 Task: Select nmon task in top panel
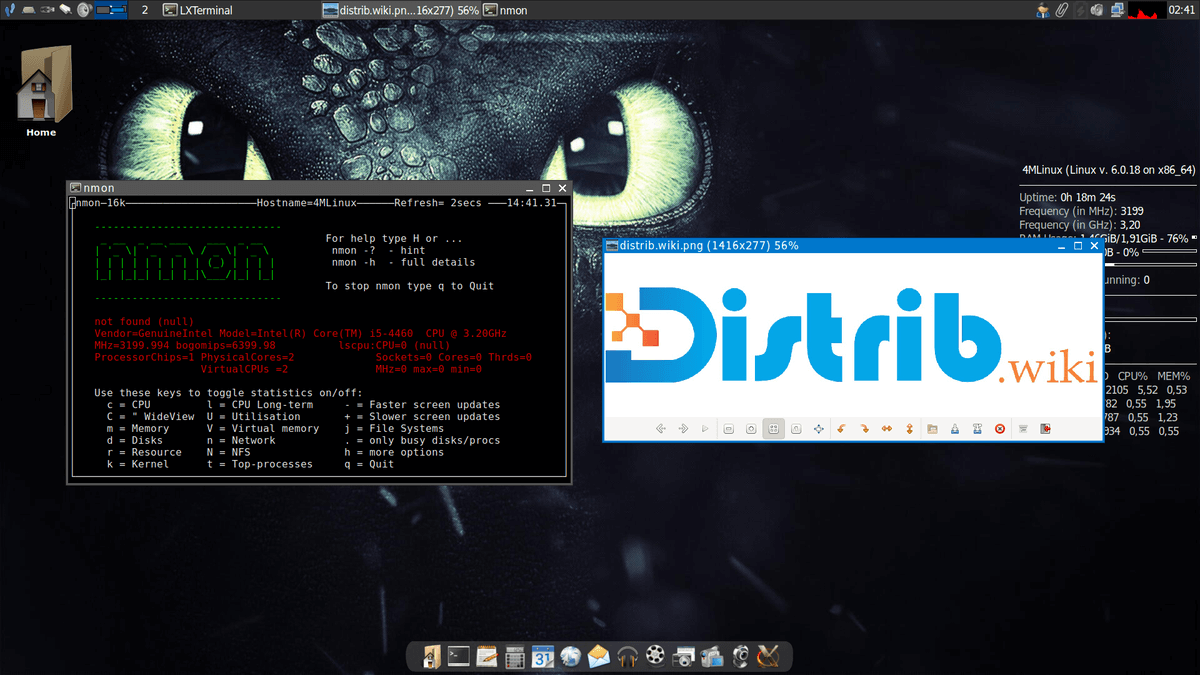click(x=506, y=10)
